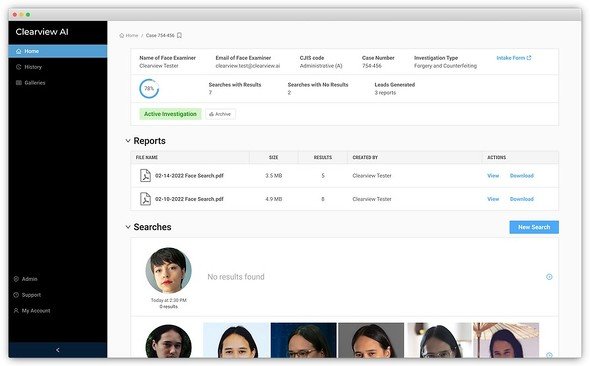590x366 pixels.
Task: Click the circular icon beside No results found
Action: pyautogui.click(x=549, y=277)
